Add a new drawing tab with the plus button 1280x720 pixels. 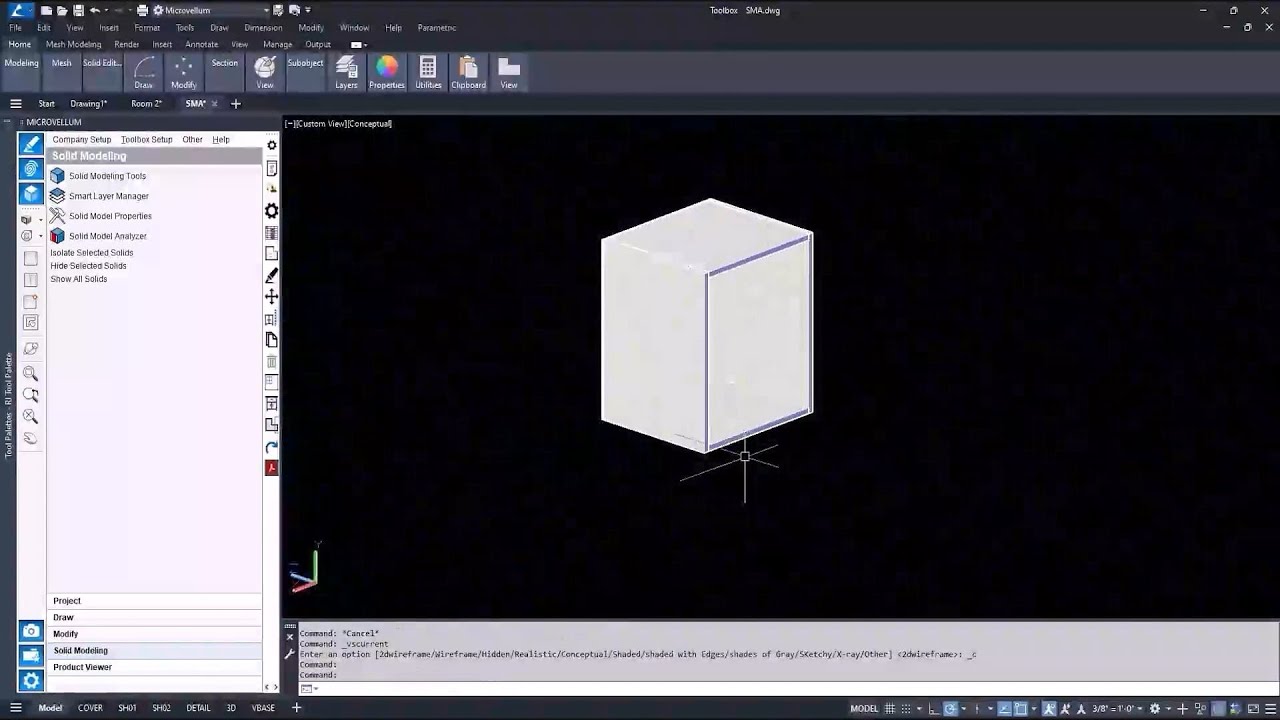click(x=236, y=103)
